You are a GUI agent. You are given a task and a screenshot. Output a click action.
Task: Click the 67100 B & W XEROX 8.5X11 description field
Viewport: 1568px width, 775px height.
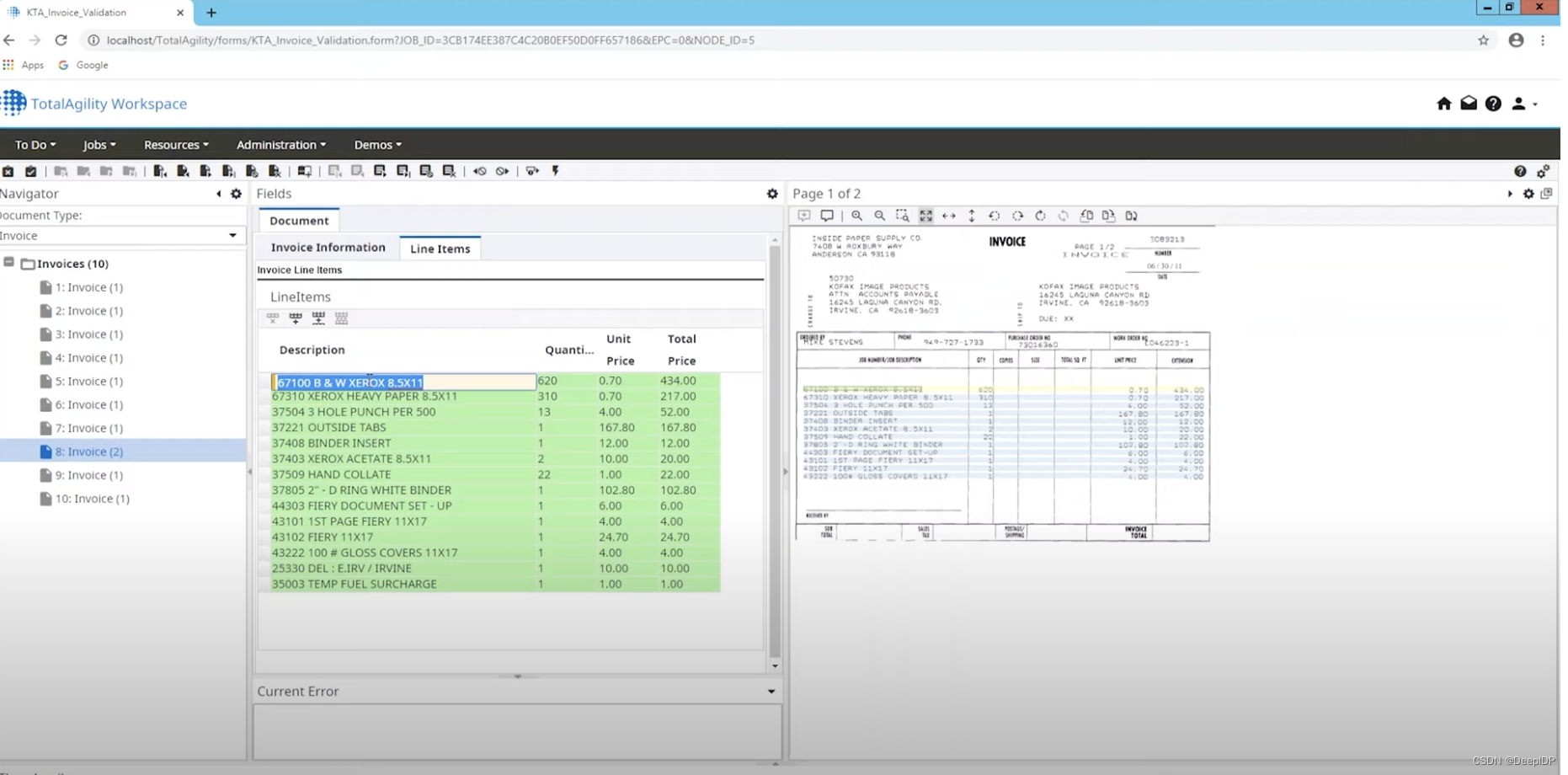403,382
